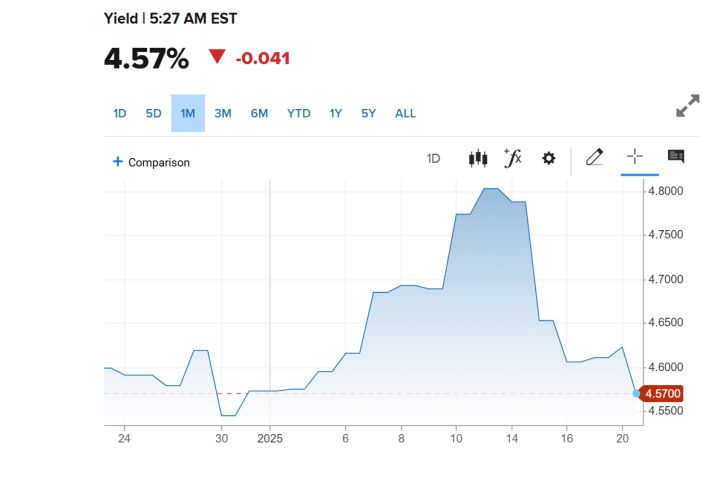Screen dimensions: 720x480
Task: Open the 1D interval dropdown
Action: coord(434,158)
